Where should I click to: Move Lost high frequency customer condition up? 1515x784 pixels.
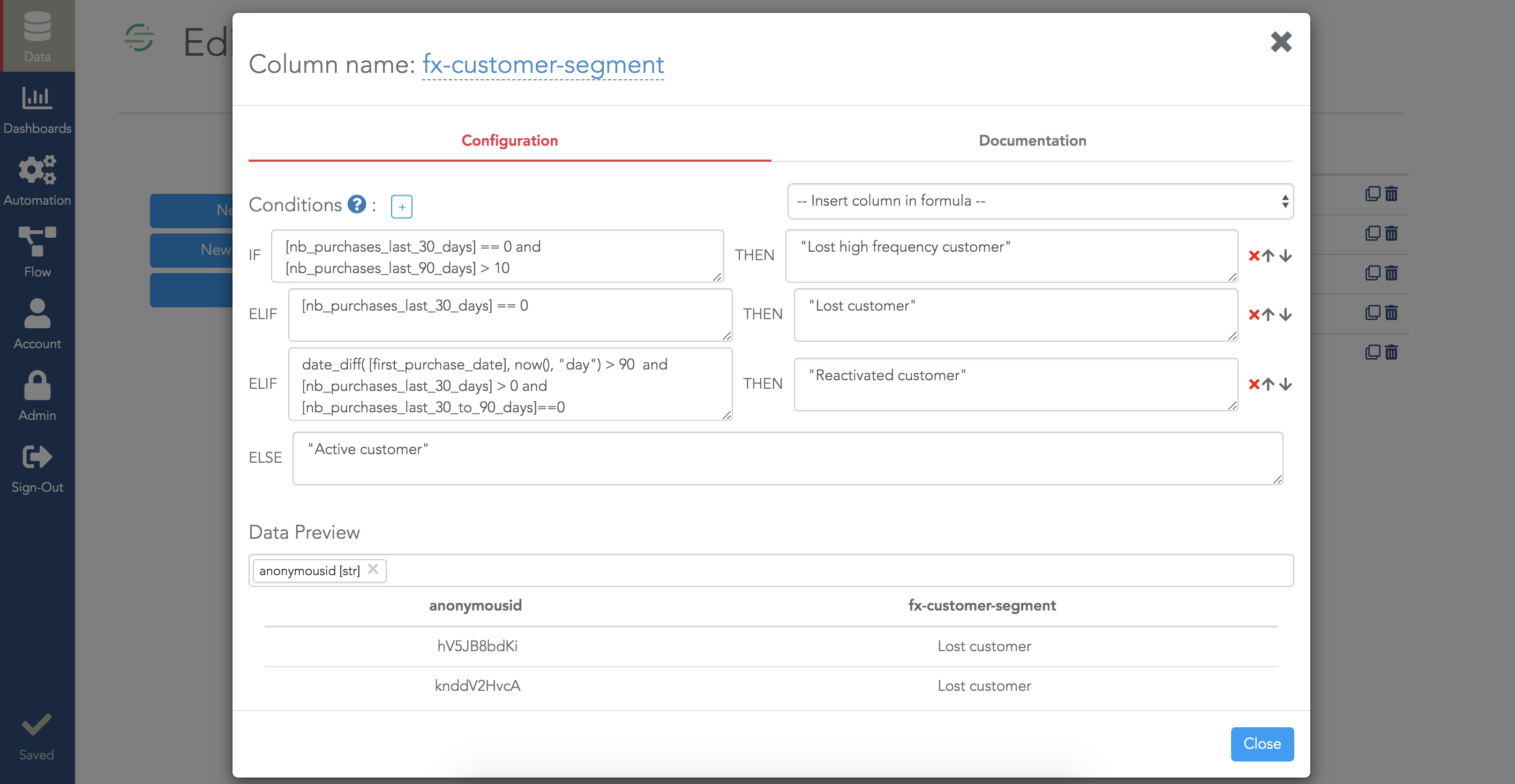1269,255
